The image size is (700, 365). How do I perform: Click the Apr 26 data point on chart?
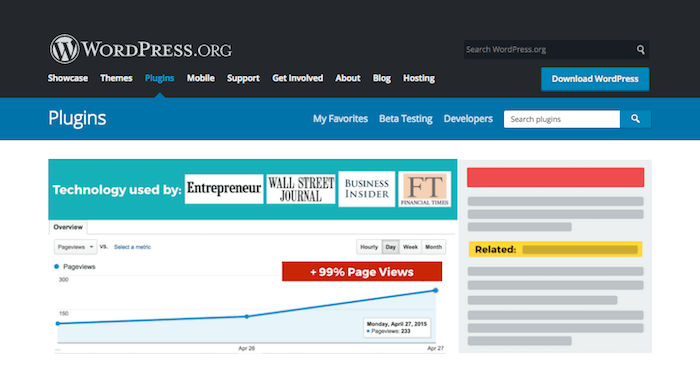pyautogui.click(x=247, y=316)
